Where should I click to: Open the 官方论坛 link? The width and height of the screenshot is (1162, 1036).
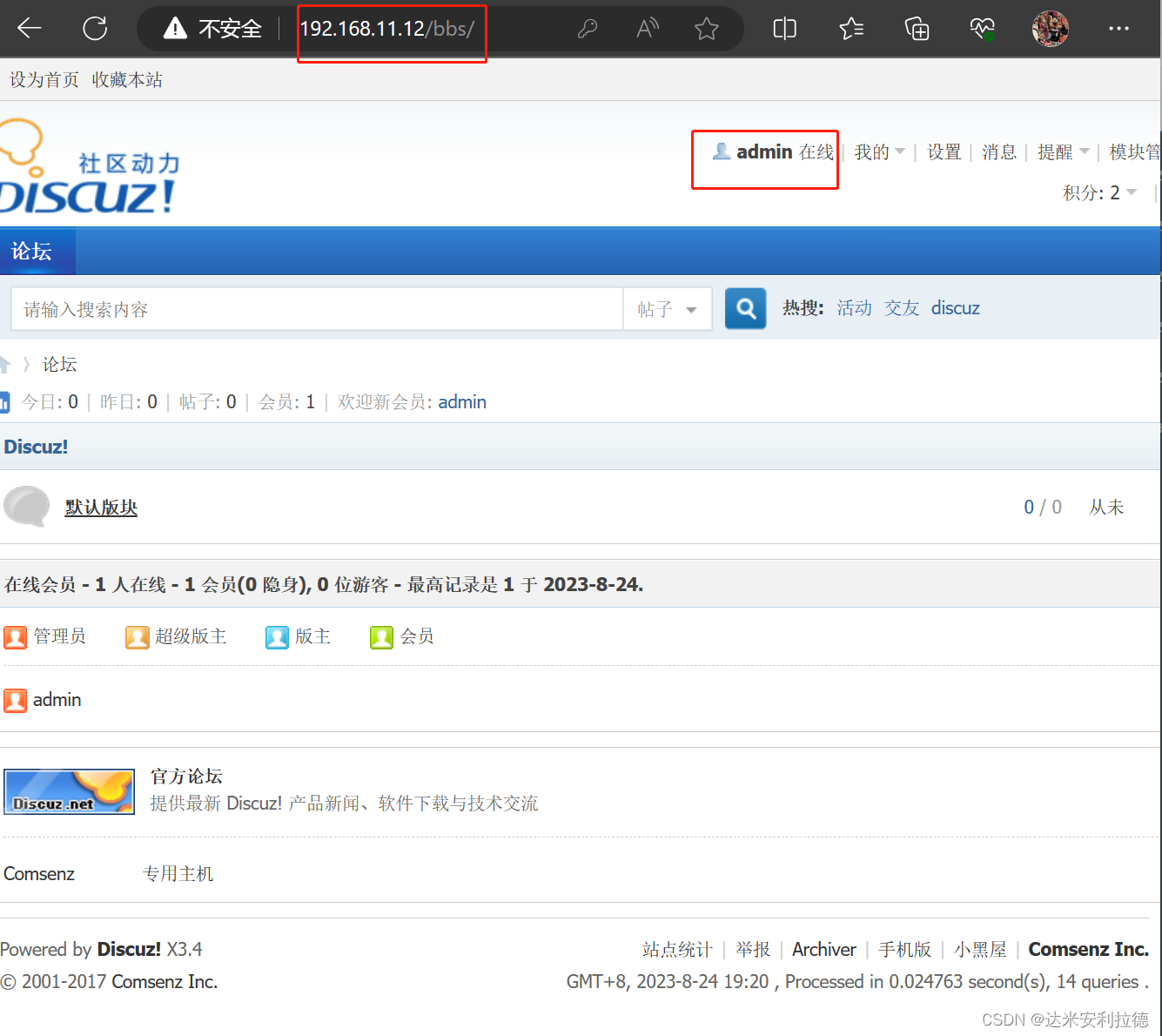tap(186, 776)
